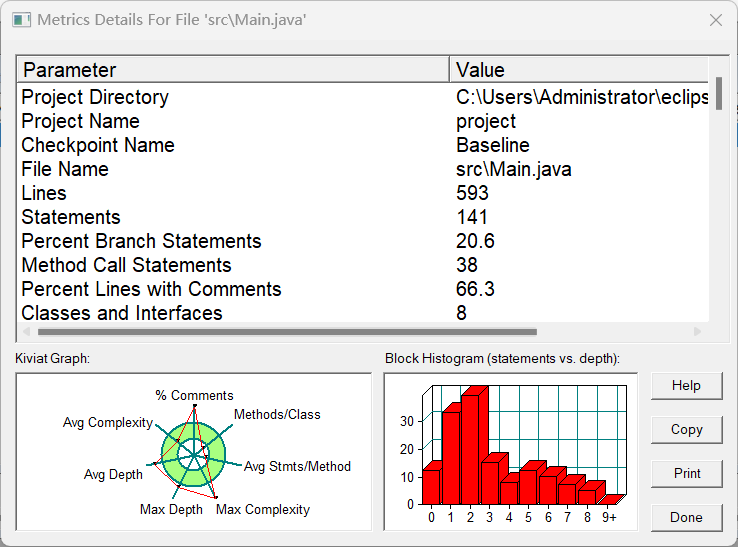Click the '9+' depth axis label
The image size is (738, 547).
(x=610, y=518)
